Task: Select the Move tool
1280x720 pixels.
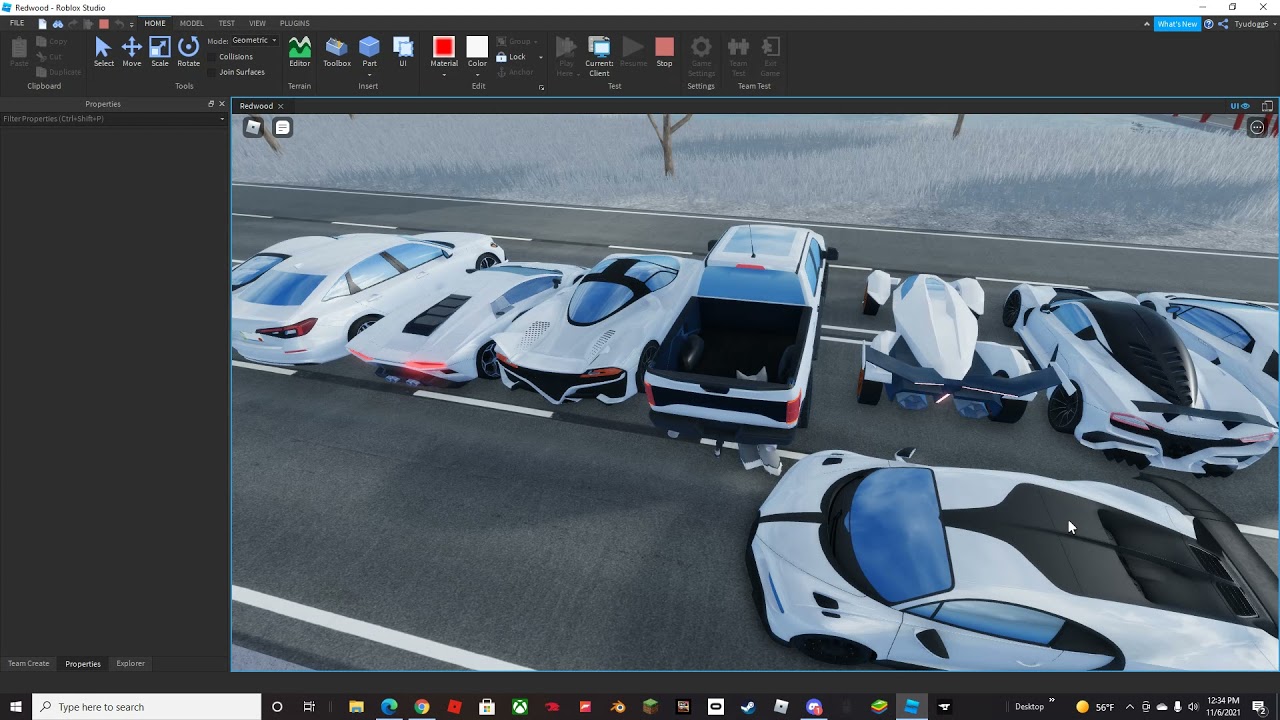Action: point(131,52)
